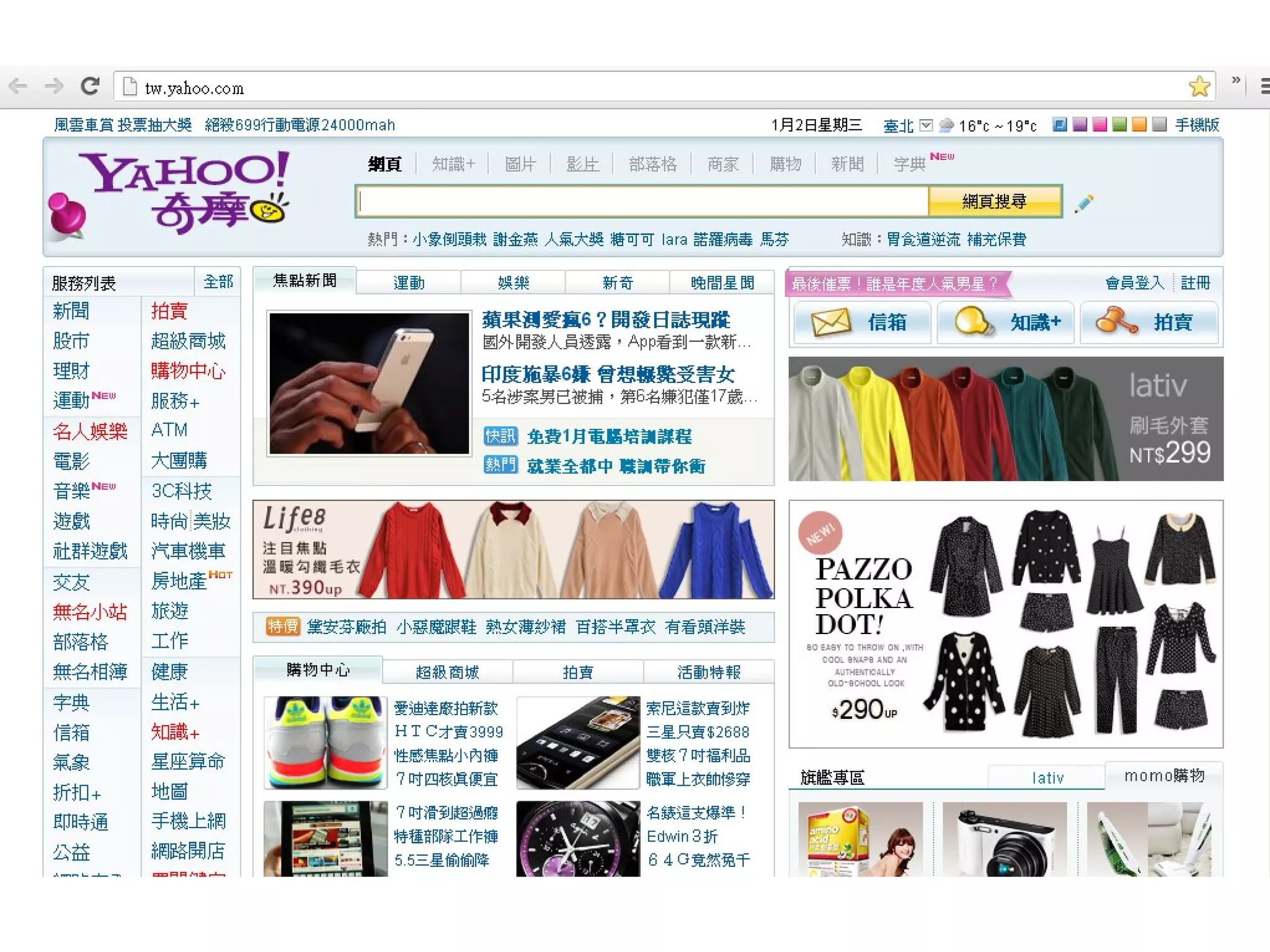The width and height of the screenshot is (1270, 952).
Task: Open the 會員登入 login link
Action: pyautogui.click(x=1134, y=283)
